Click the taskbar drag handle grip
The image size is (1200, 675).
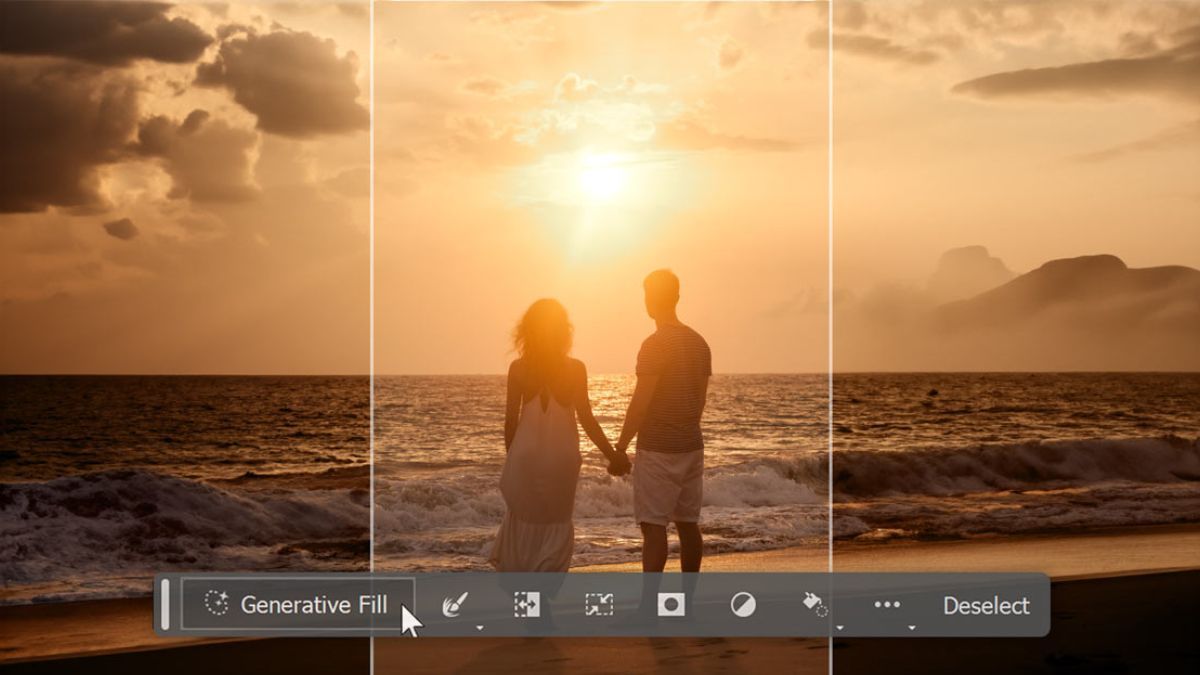(x=165, y=604)
